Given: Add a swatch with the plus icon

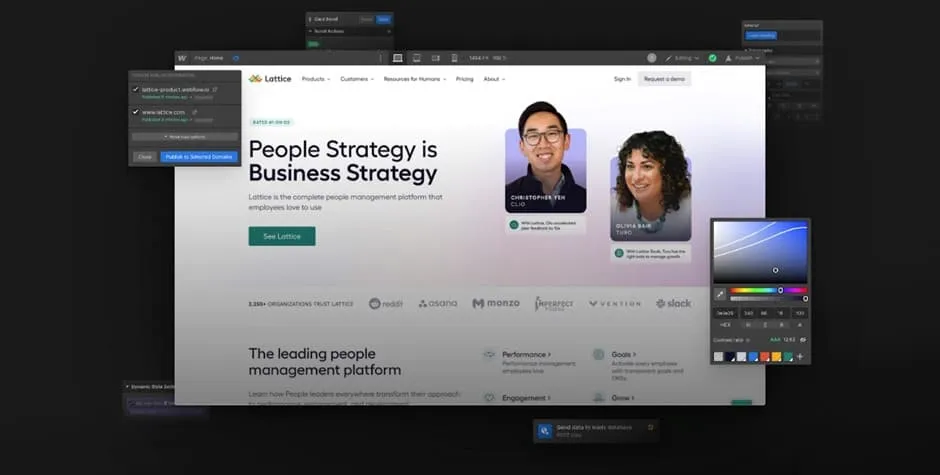Looking at the screenshot, I should click(800, 356).
